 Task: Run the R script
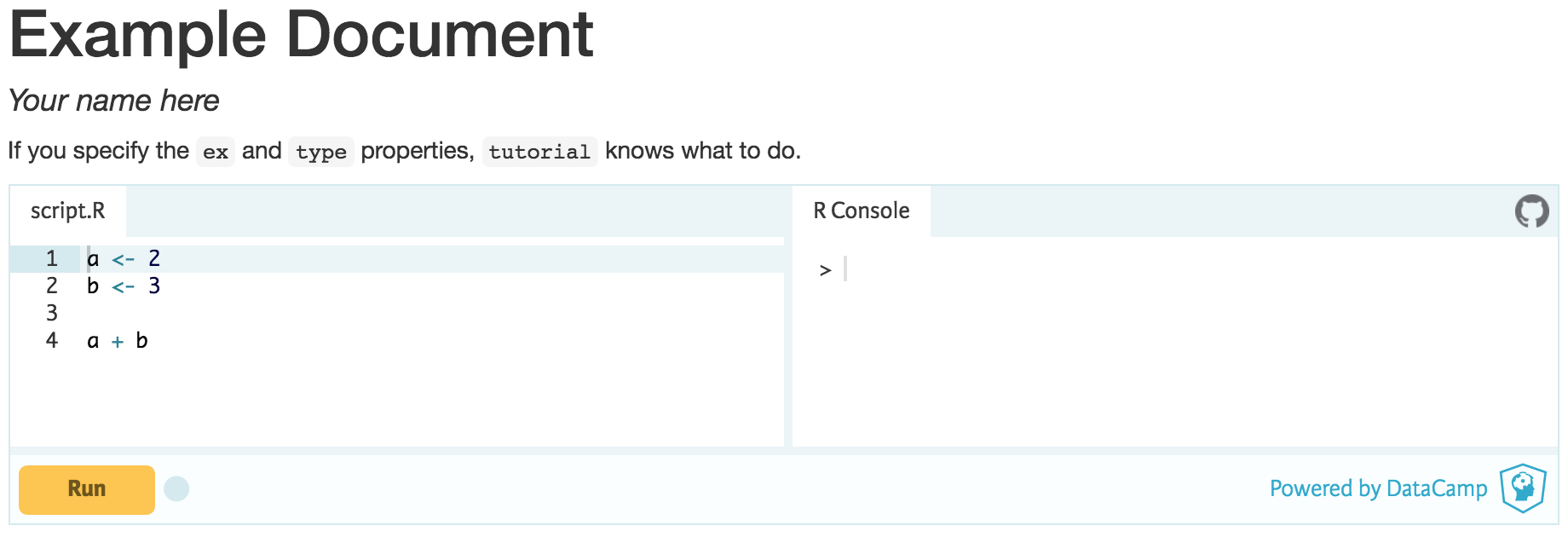(85, 489)
